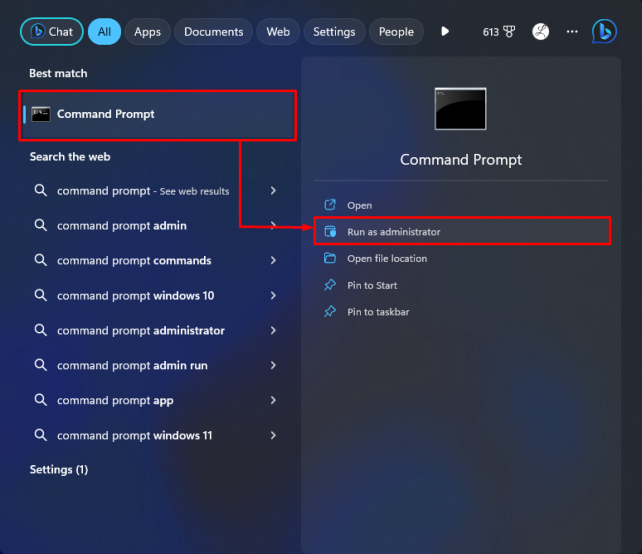This screenshot has width=642, height=554.
Task: Expand chevron next to 'command prompt admin run'
Action: [x=273, y=365]
